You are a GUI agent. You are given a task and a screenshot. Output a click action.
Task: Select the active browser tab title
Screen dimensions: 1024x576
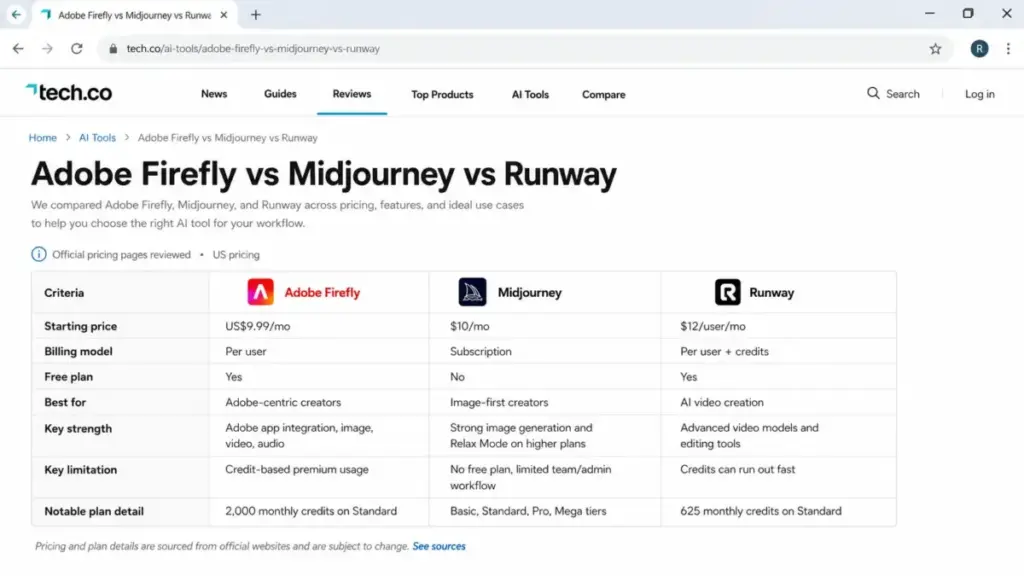pyautogui.click(x=134, y=14)
